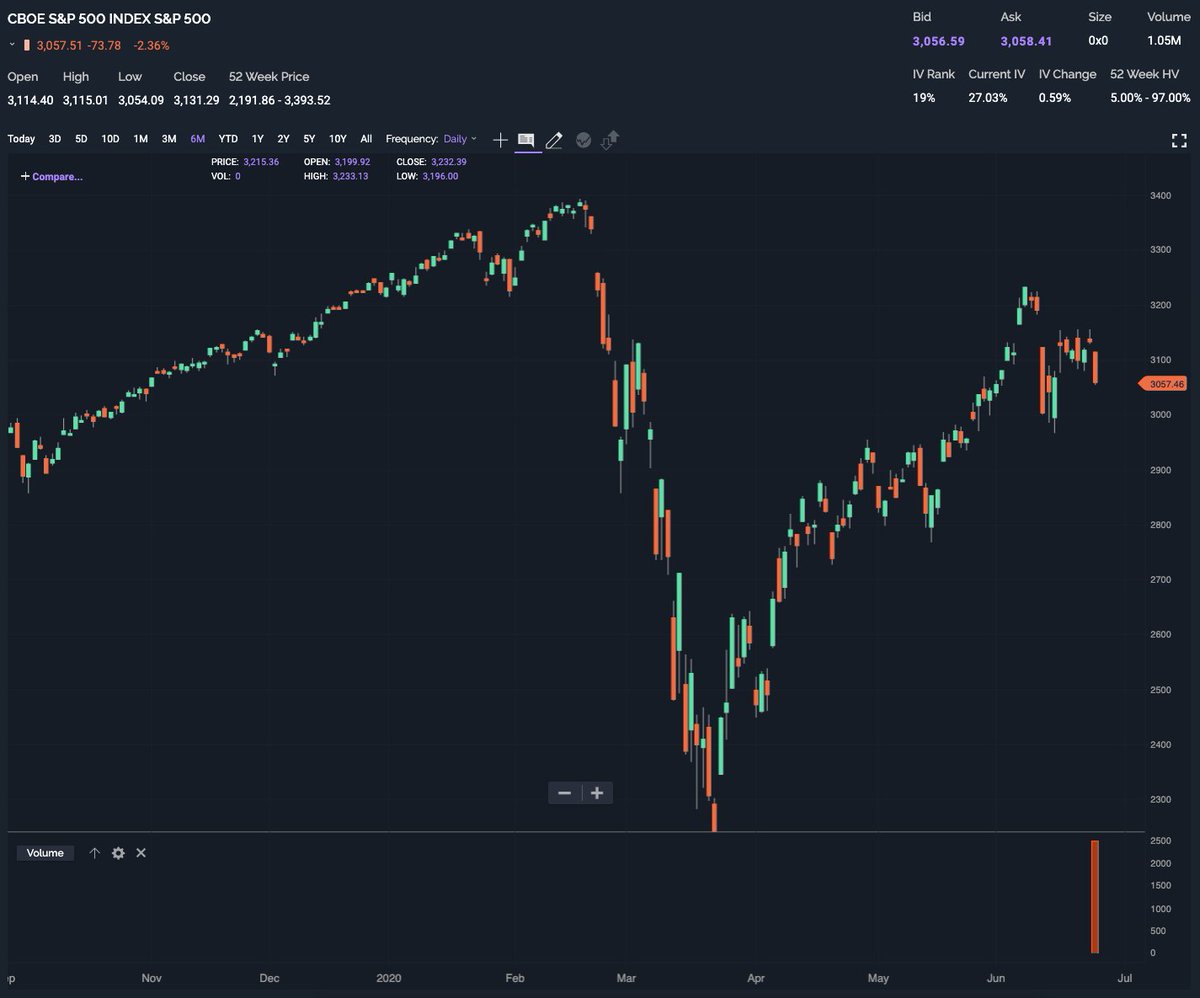Click the legend CLOSE value 3,232.39

pos(448,161)
